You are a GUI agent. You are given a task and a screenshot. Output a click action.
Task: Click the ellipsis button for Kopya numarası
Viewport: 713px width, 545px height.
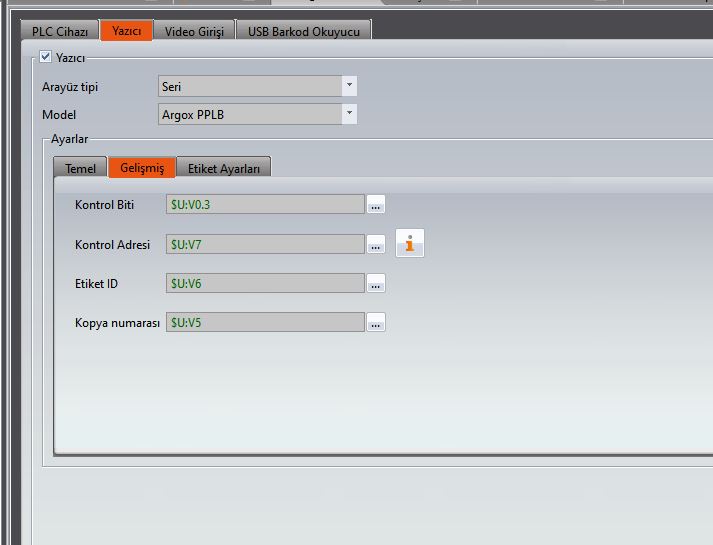click(x=376, y=323)
